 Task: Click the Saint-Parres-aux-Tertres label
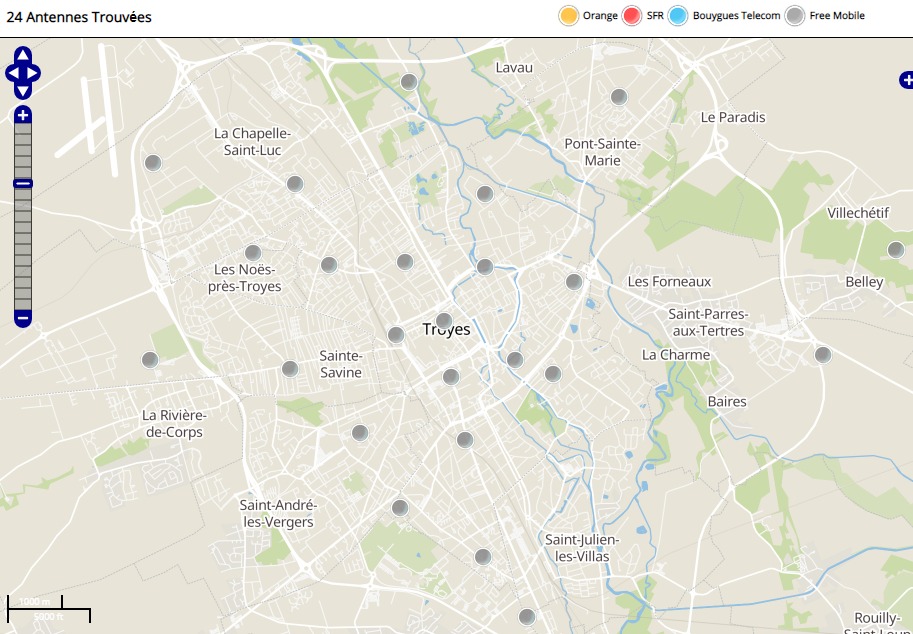708,322
